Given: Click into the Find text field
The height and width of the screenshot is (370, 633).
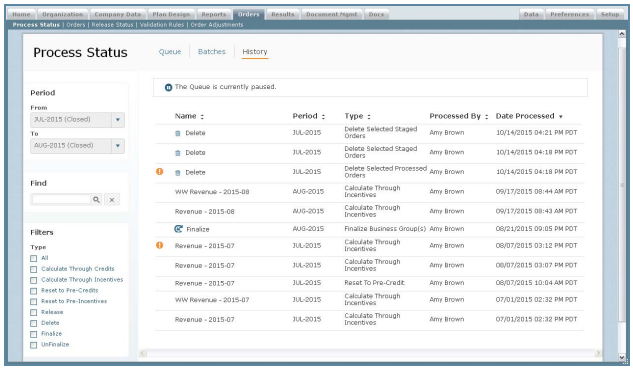Looking at the screenshot, I should point(61,199).
